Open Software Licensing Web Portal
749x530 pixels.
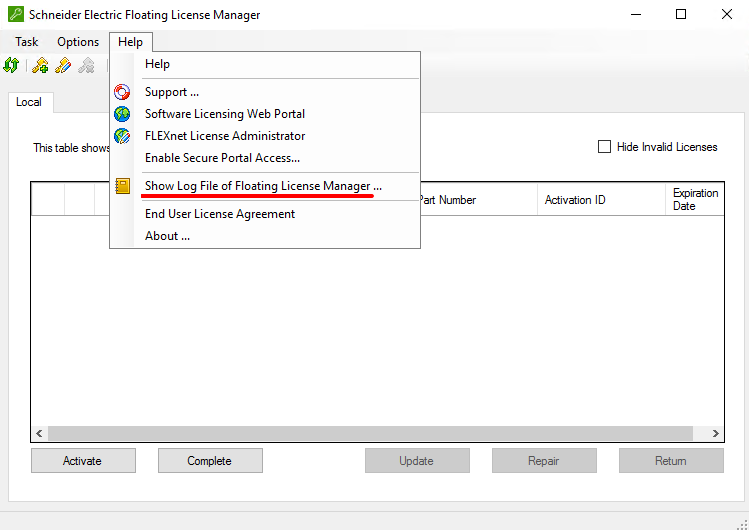click(x=265, y=114)
